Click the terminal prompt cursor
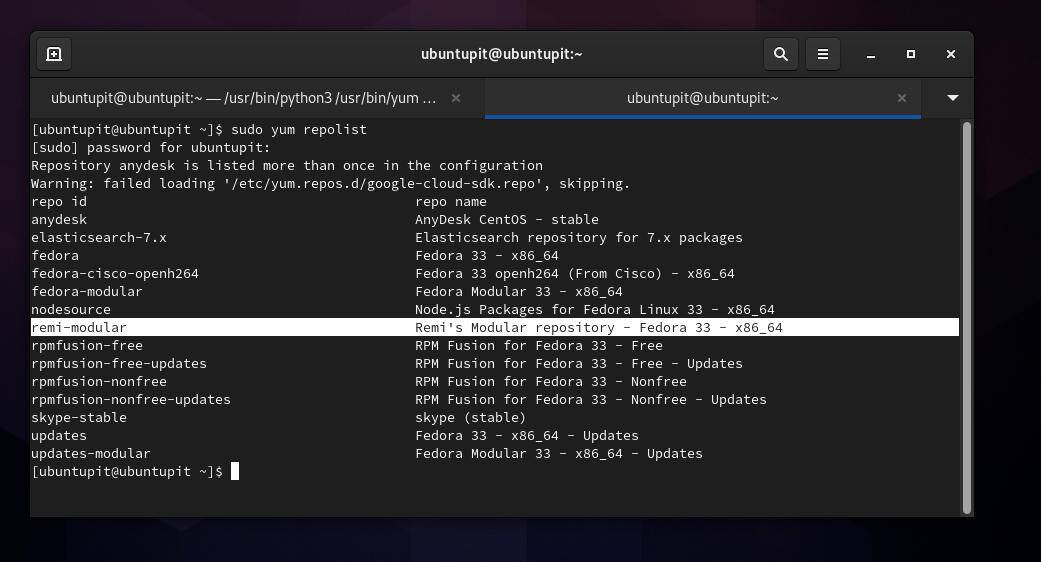 click(235, 471)
